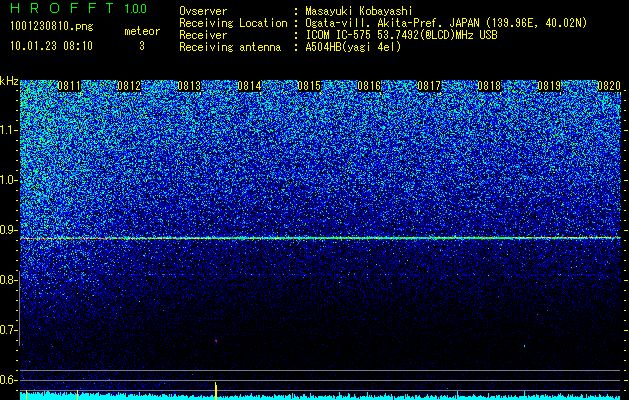The width and height of the screenshot is (629, 400).
Task: Click the green echo dot below 0818
Action: (x=524, y=345)
